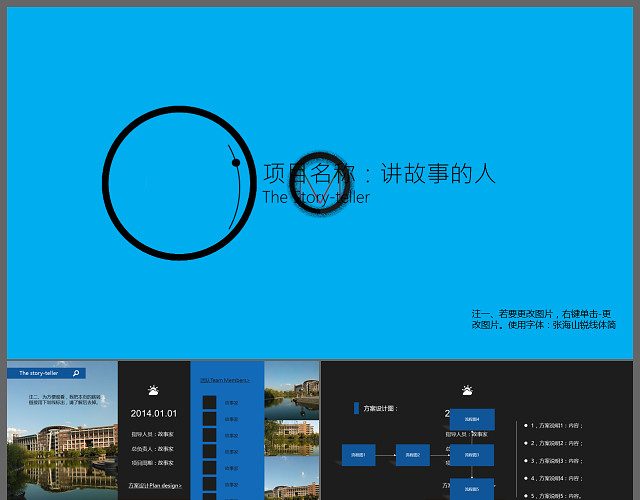
Task: Click the middle photo of building behind trees
Action: 292,438
